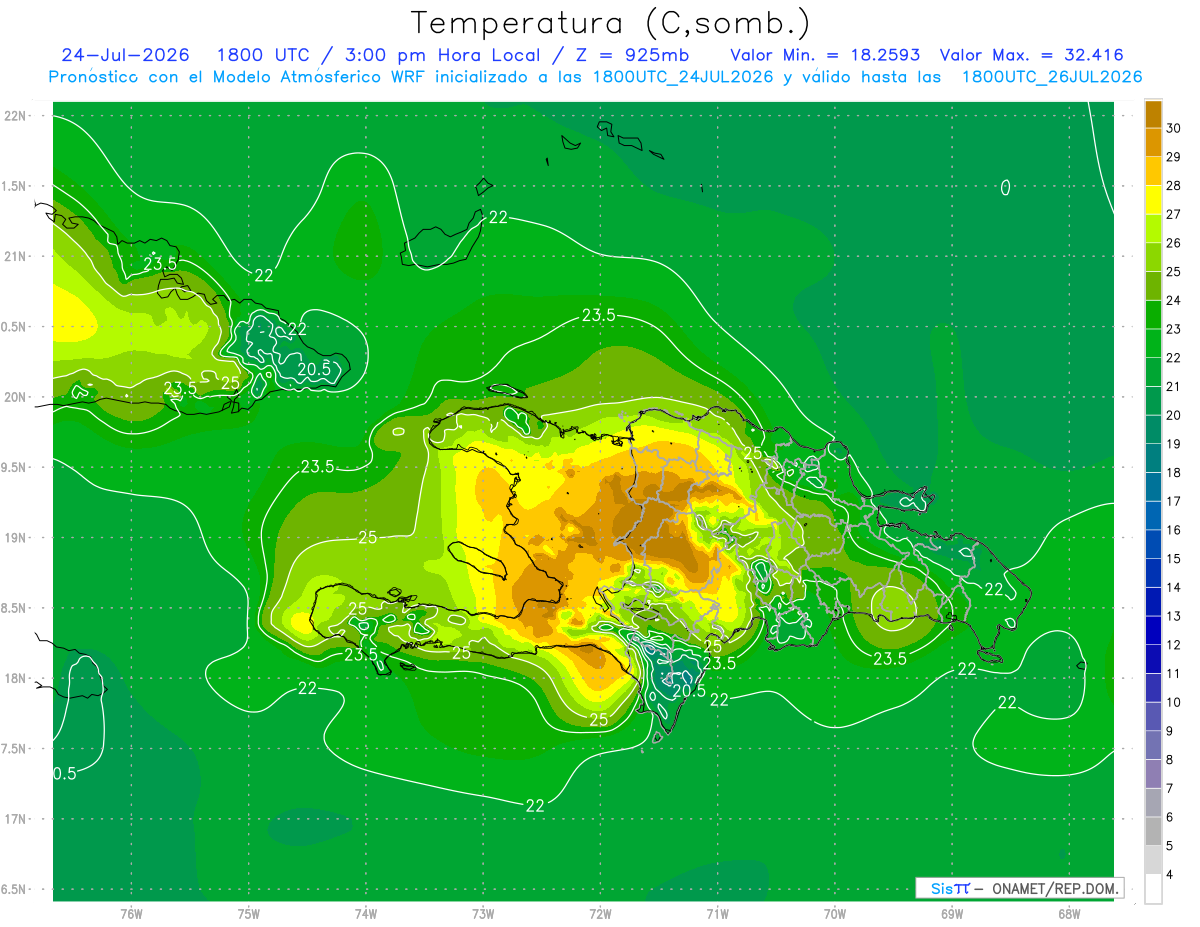The image size is (1200, 927).
Task: Click the "73W" longitude axis label
Action: pyautogui.click(x=483, y=914)
